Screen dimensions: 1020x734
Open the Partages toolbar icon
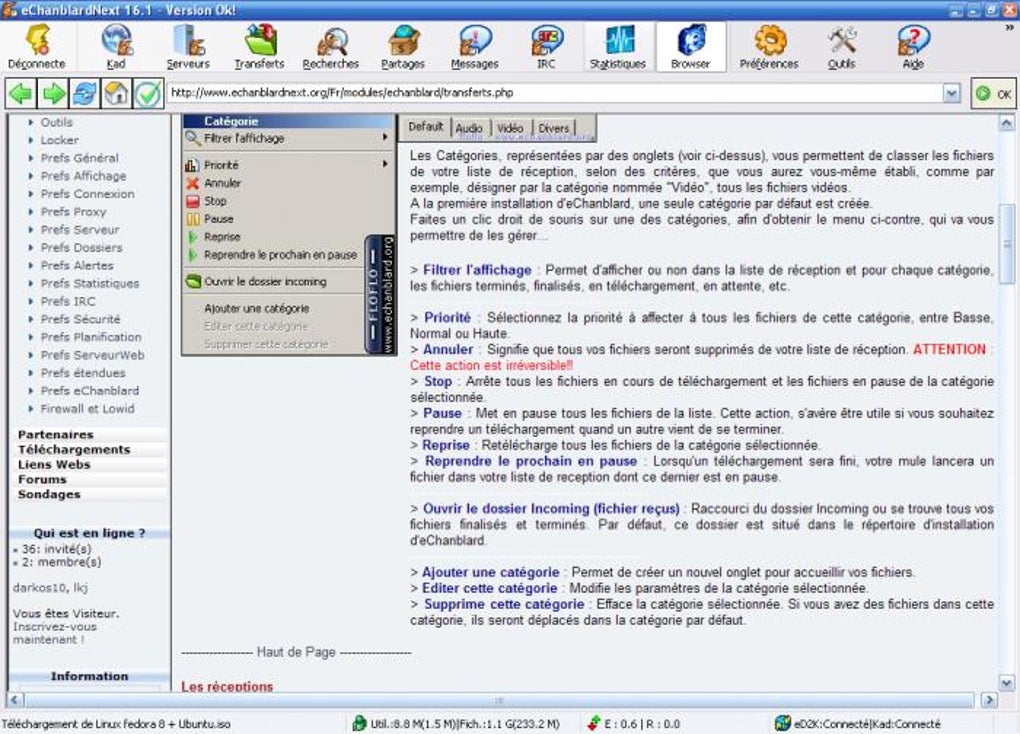tap(403, 46)
